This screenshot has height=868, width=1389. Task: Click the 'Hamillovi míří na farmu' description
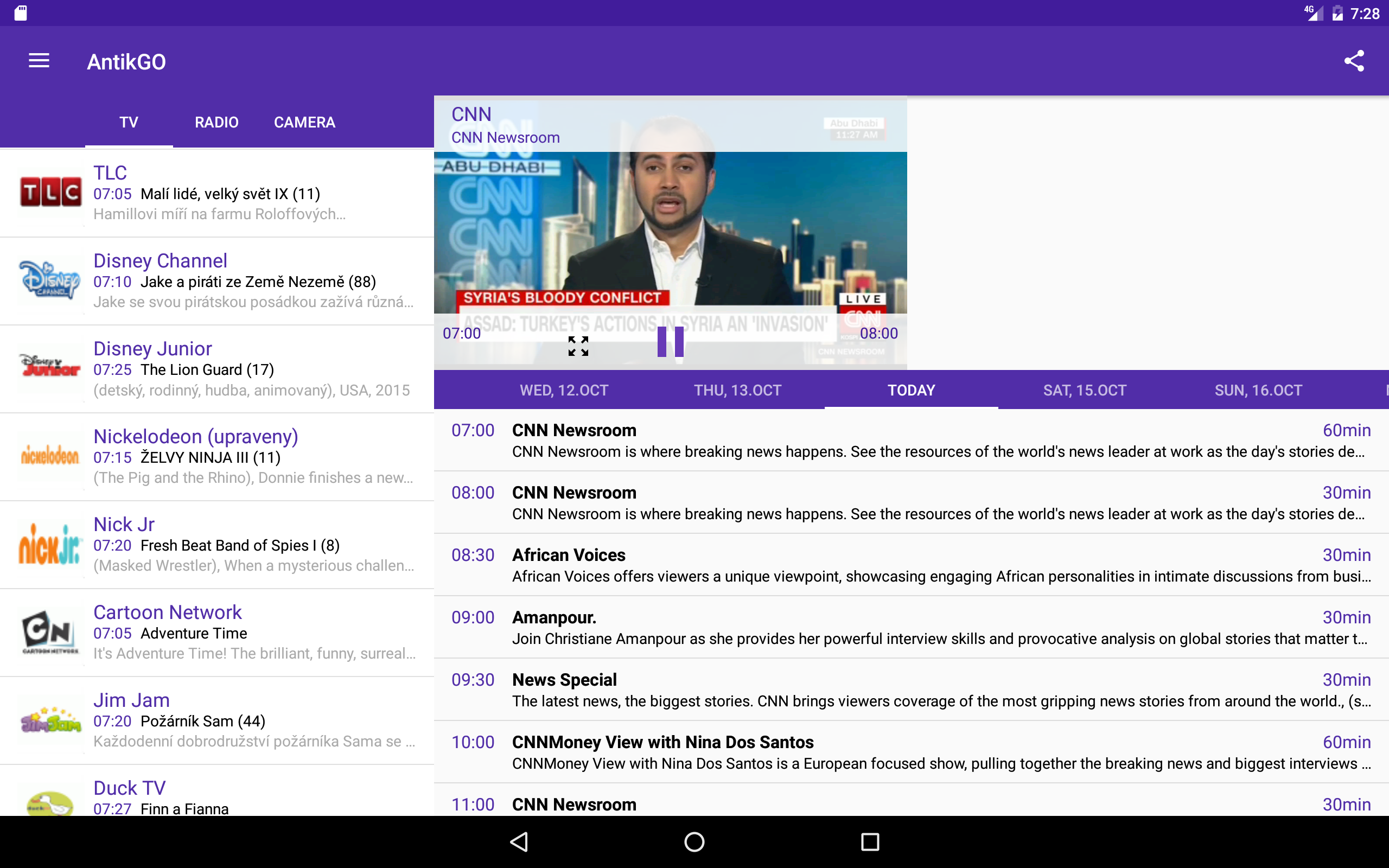point(219,214)
